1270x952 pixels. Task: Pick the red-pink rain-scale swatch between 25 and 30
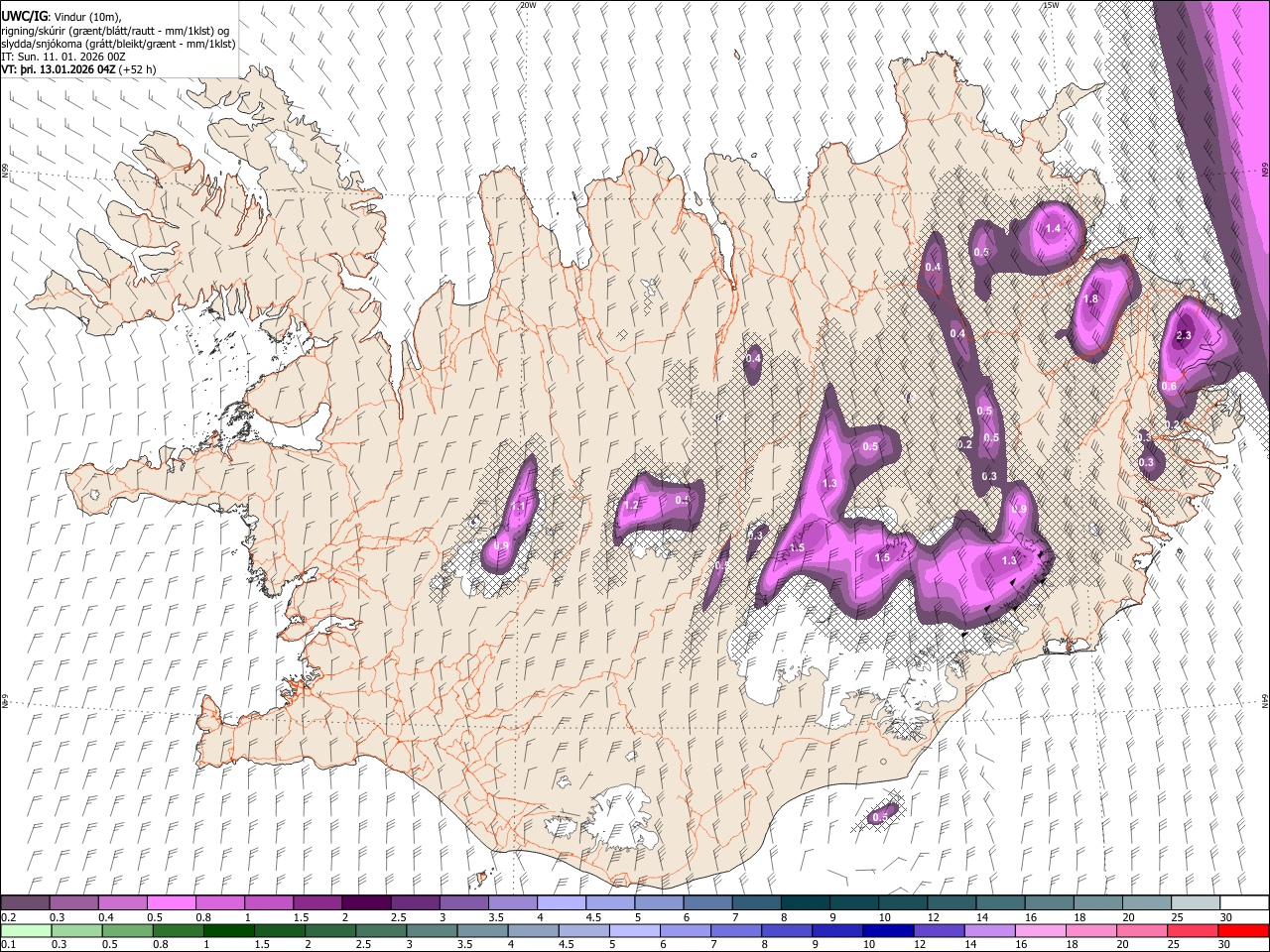pos(1192,930)
